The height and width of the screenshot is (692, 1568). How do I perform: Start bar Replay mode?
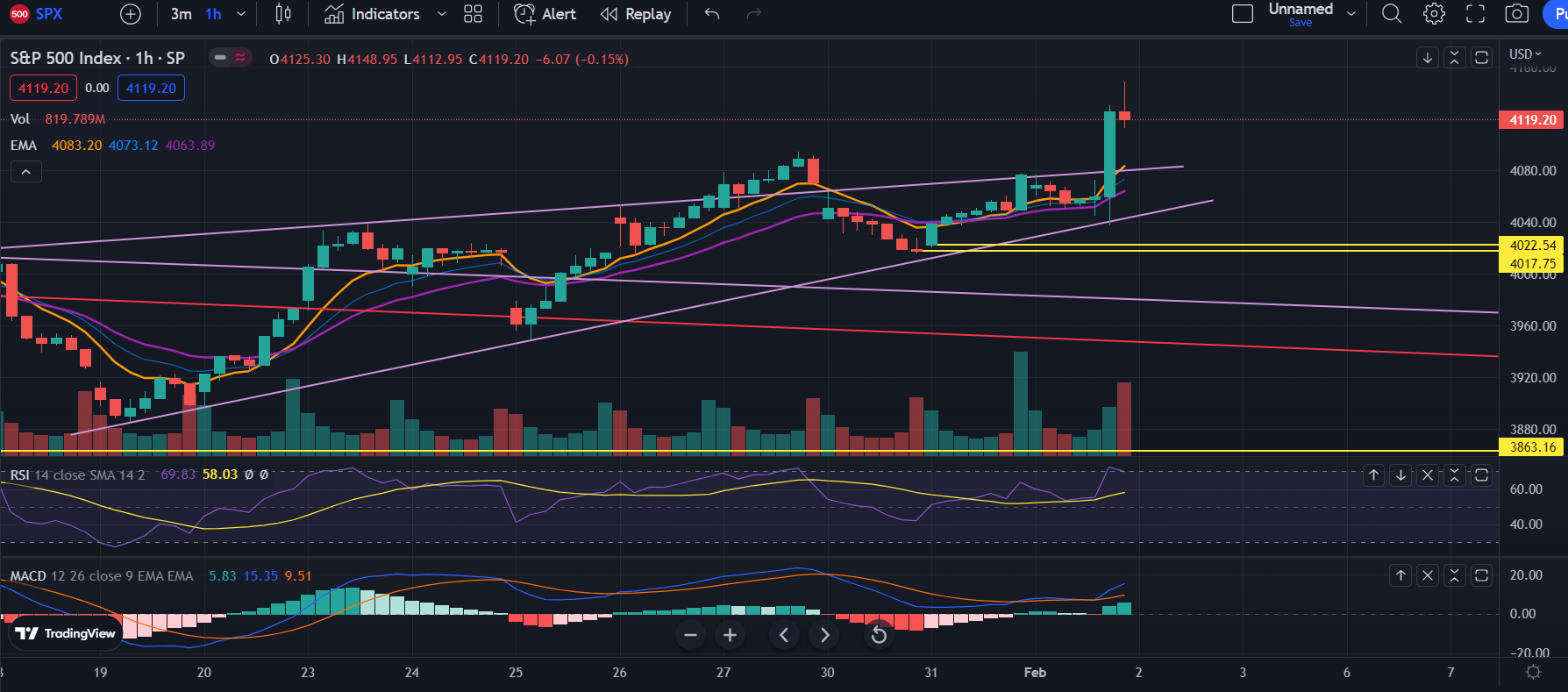point(636,14)
